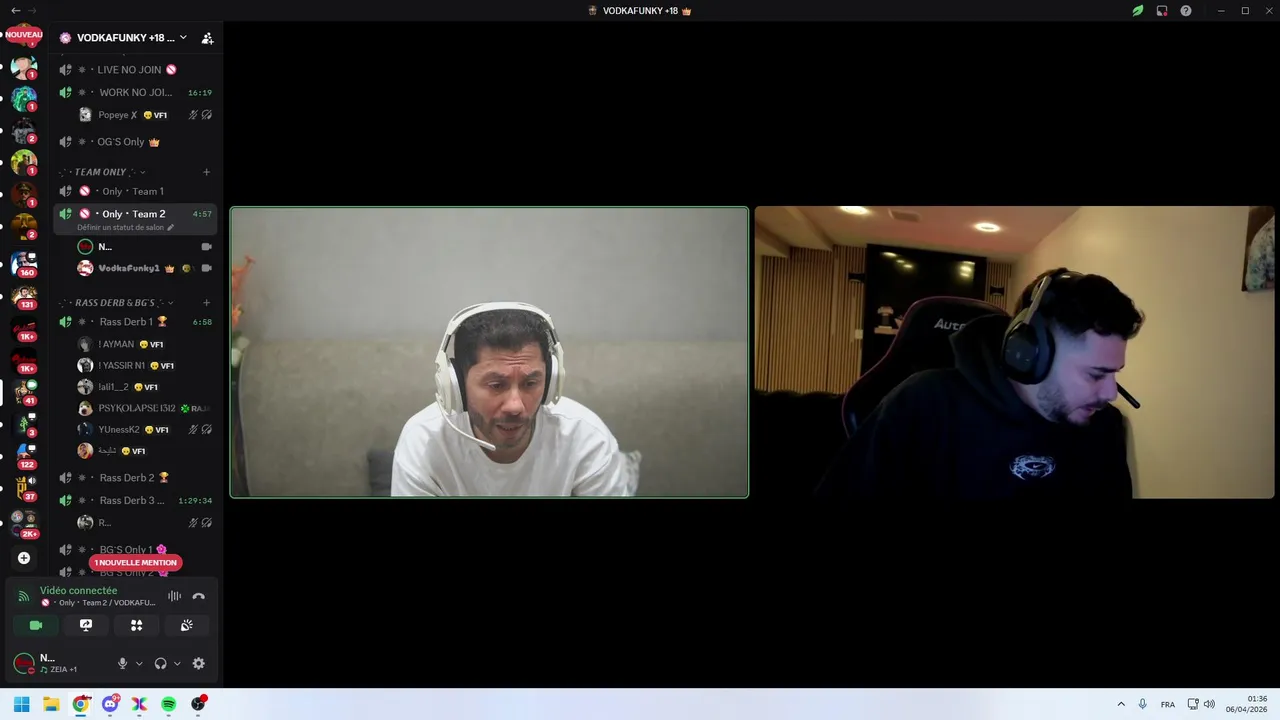Viewport: 1280px width, 720px height.
Task: Click the FRA language indicator
Action: coord(1168,704)
